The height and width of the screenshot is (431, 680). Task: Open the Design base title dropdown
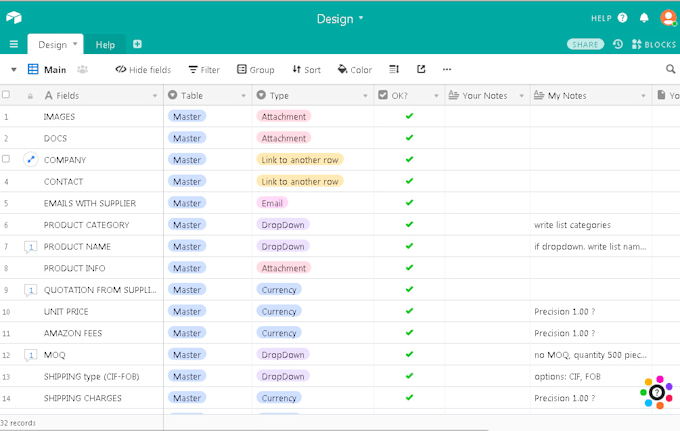point(340,18)
